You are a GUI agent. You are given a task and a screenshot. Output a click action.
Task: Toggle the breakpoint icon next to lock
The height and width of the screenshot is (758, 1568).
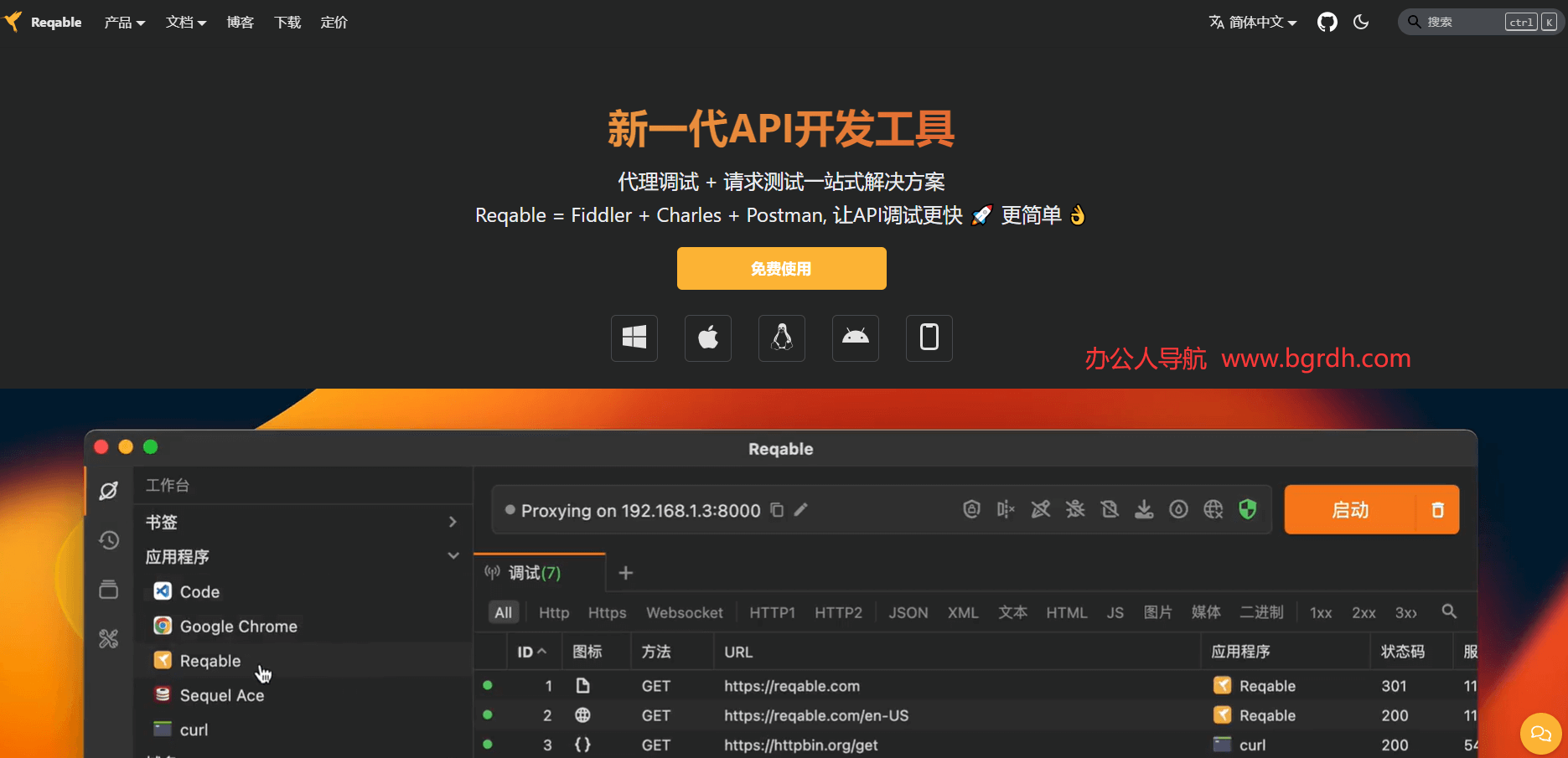coord(1005,509)
